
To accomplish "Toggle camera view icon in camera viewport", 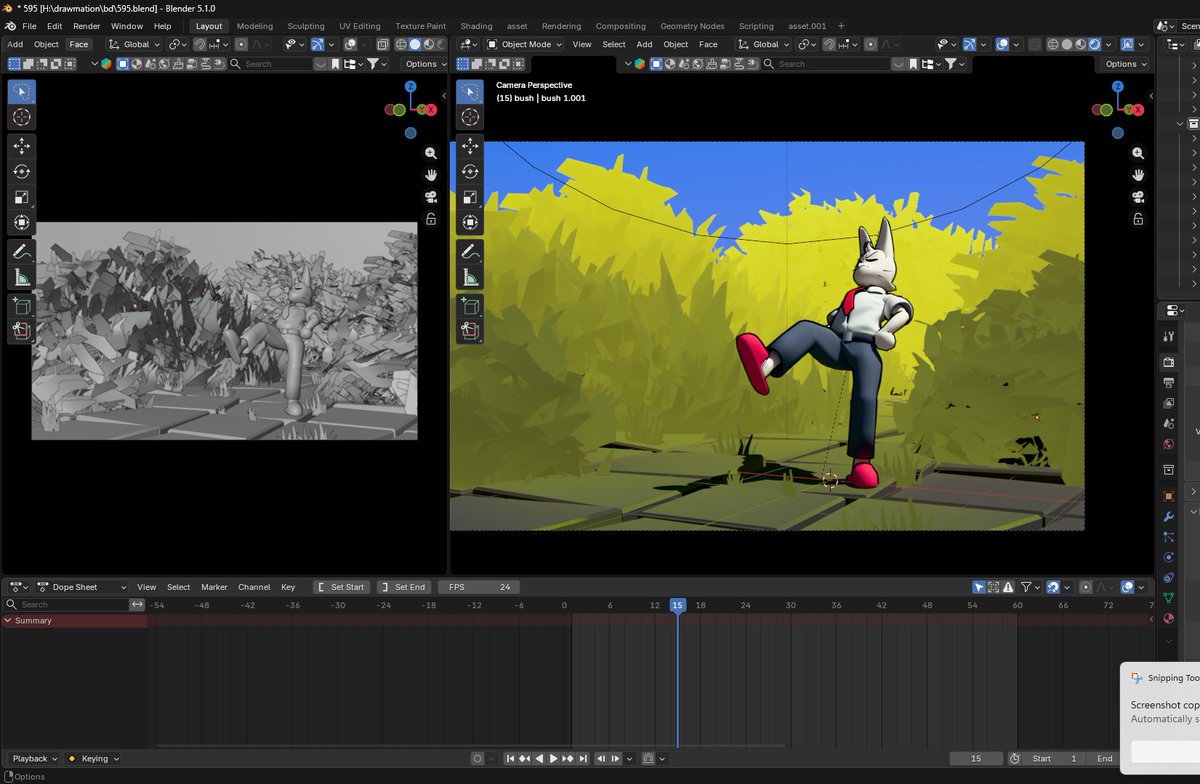I will (x=1138, y=197).
